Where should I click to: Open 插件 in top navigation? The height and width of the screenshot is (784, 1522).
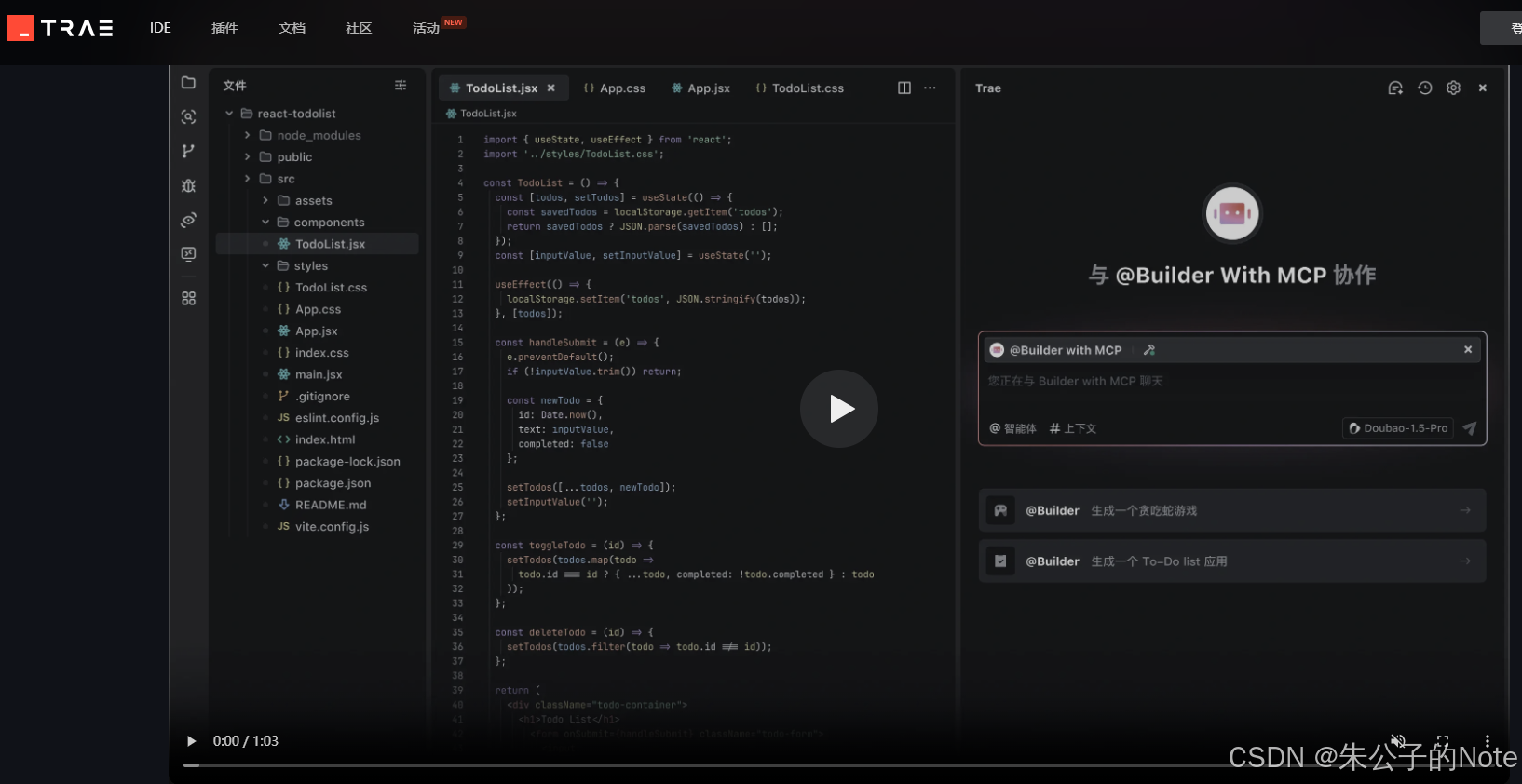[224, 28]
